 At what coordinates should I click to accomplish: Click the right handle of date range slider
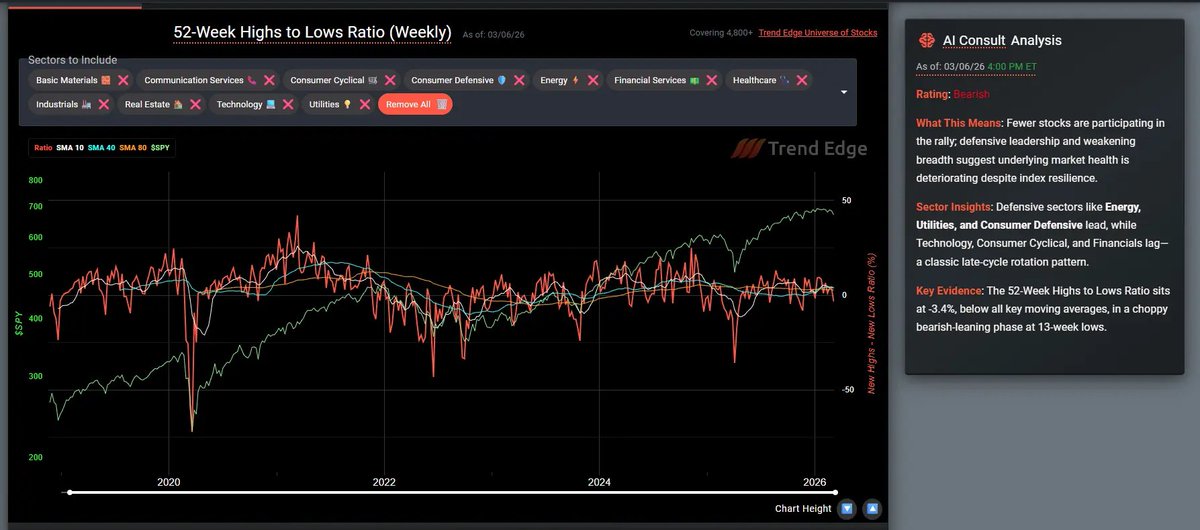[834, 492]
